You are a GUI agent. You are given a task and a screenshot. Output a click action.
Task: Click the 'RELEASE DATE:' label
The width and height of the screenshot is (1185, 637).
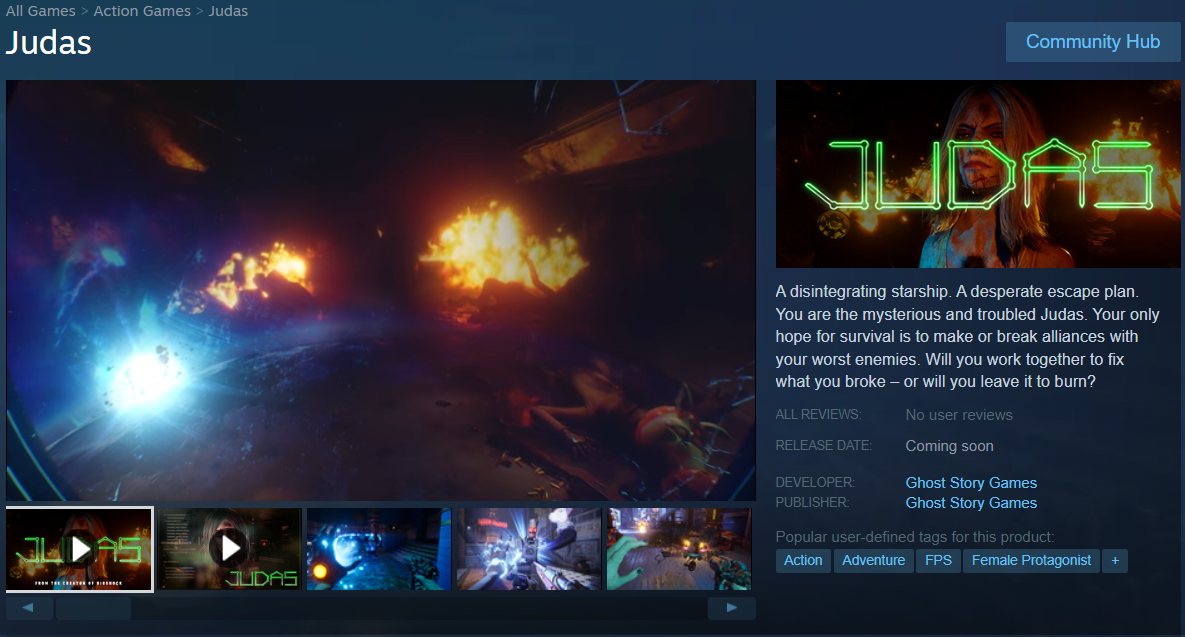coord(824,446)
